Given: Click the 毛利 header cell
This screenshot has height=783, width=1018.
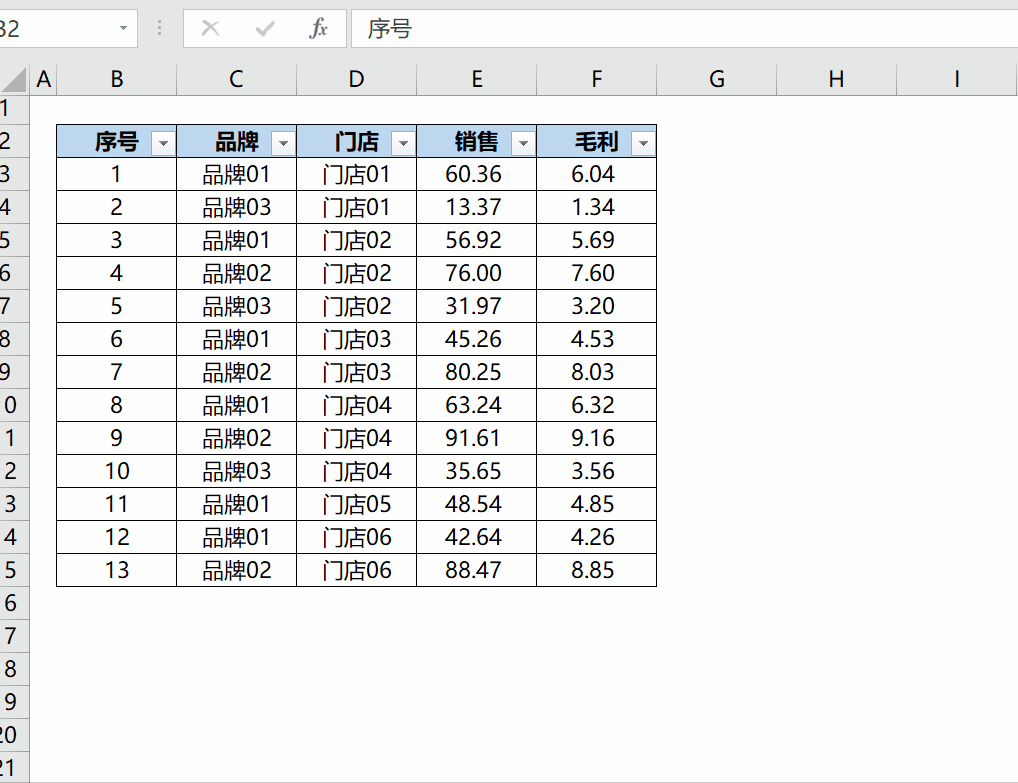Looking at the screenshot, I should click(597, 141).
